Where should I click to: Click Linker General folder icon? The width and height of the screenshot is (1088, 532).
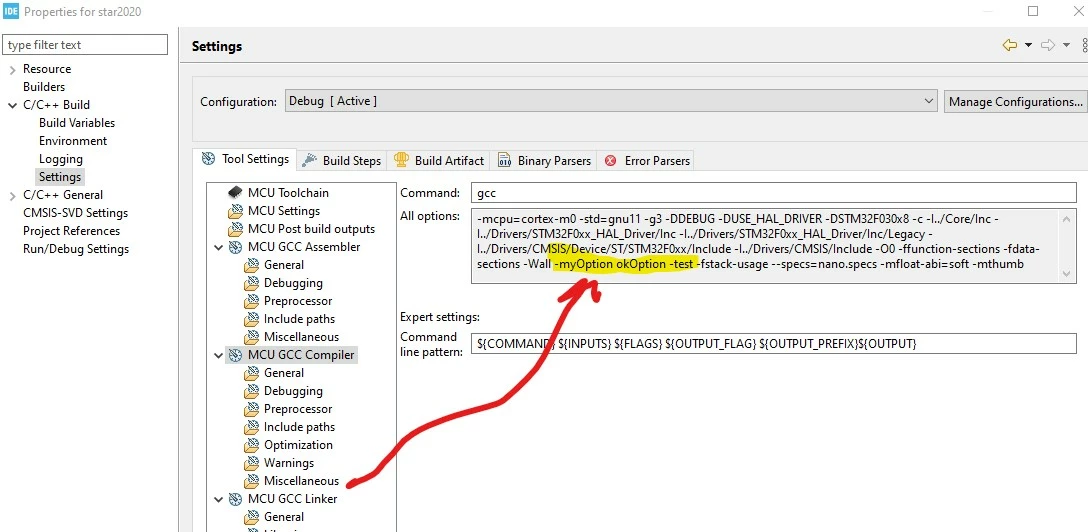(x=252, y=517)
